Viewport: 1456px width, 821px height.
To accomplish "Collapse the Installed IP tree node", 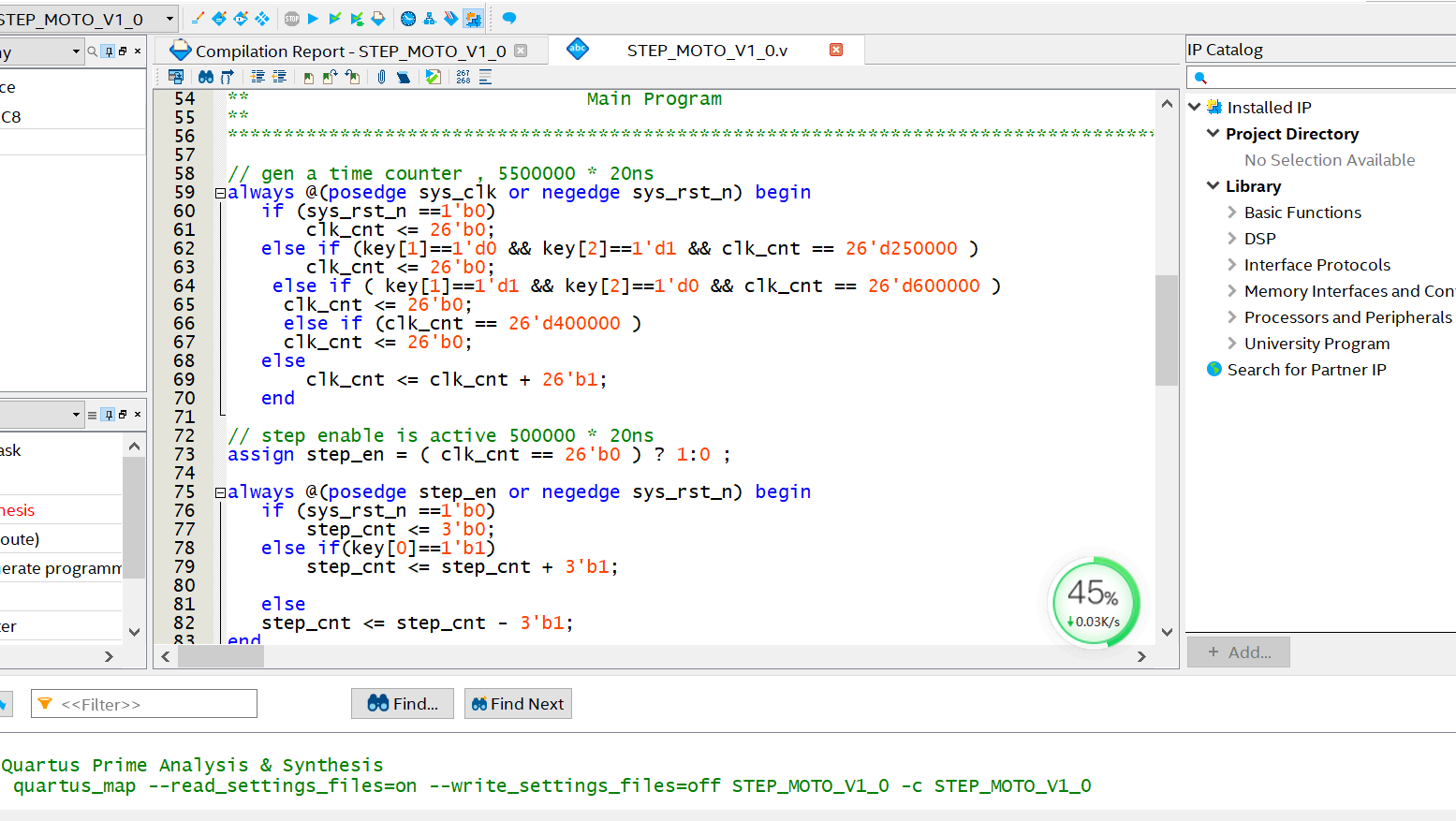I will tap(1195, 107).
